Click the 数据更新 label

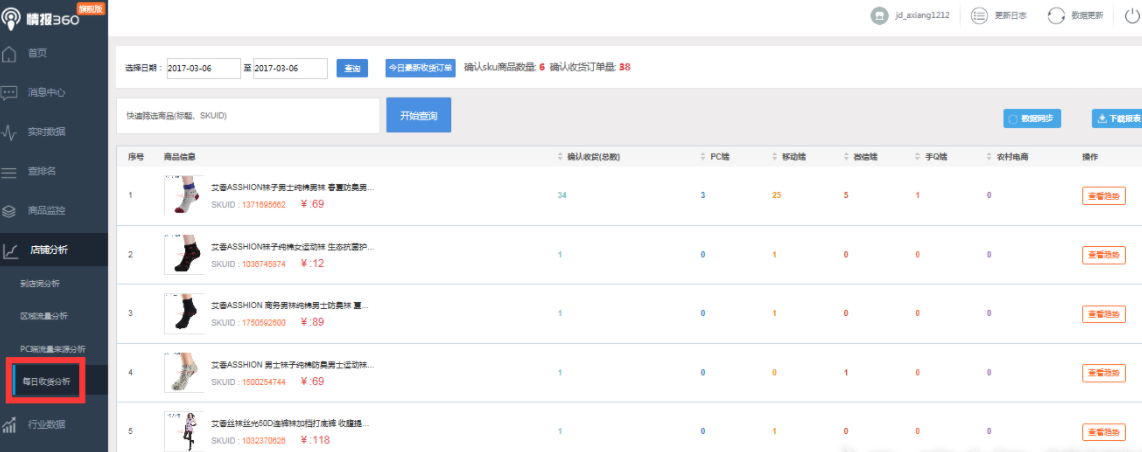coord(1087,15)
